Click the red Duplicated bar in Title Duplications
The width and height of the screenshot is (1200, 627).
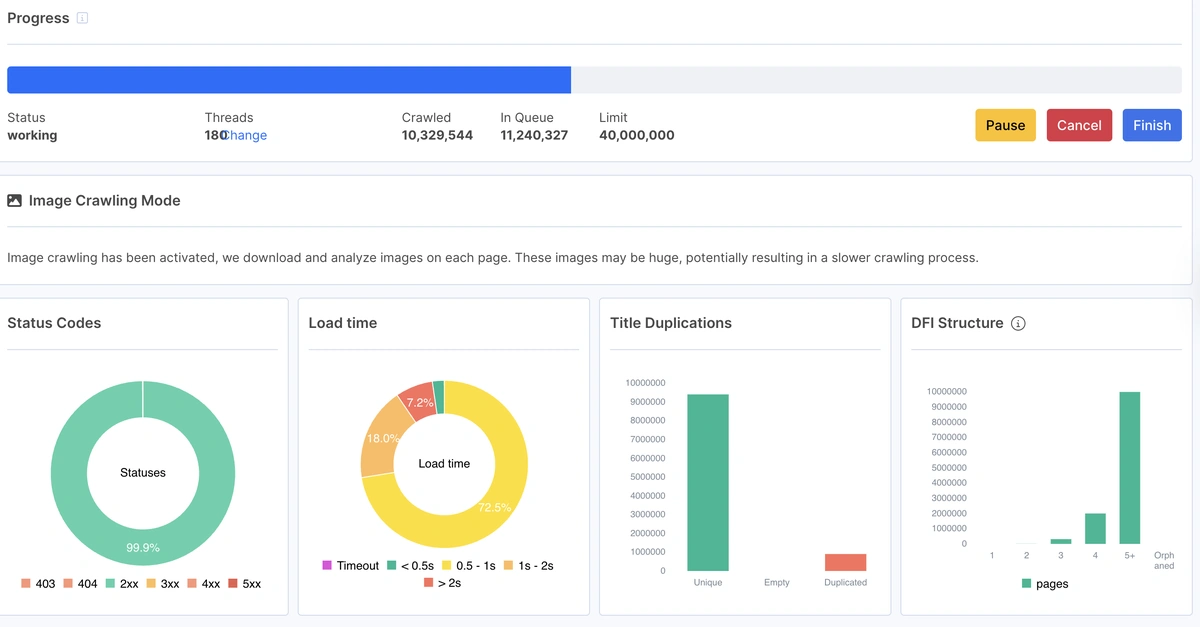pos(845,562)
